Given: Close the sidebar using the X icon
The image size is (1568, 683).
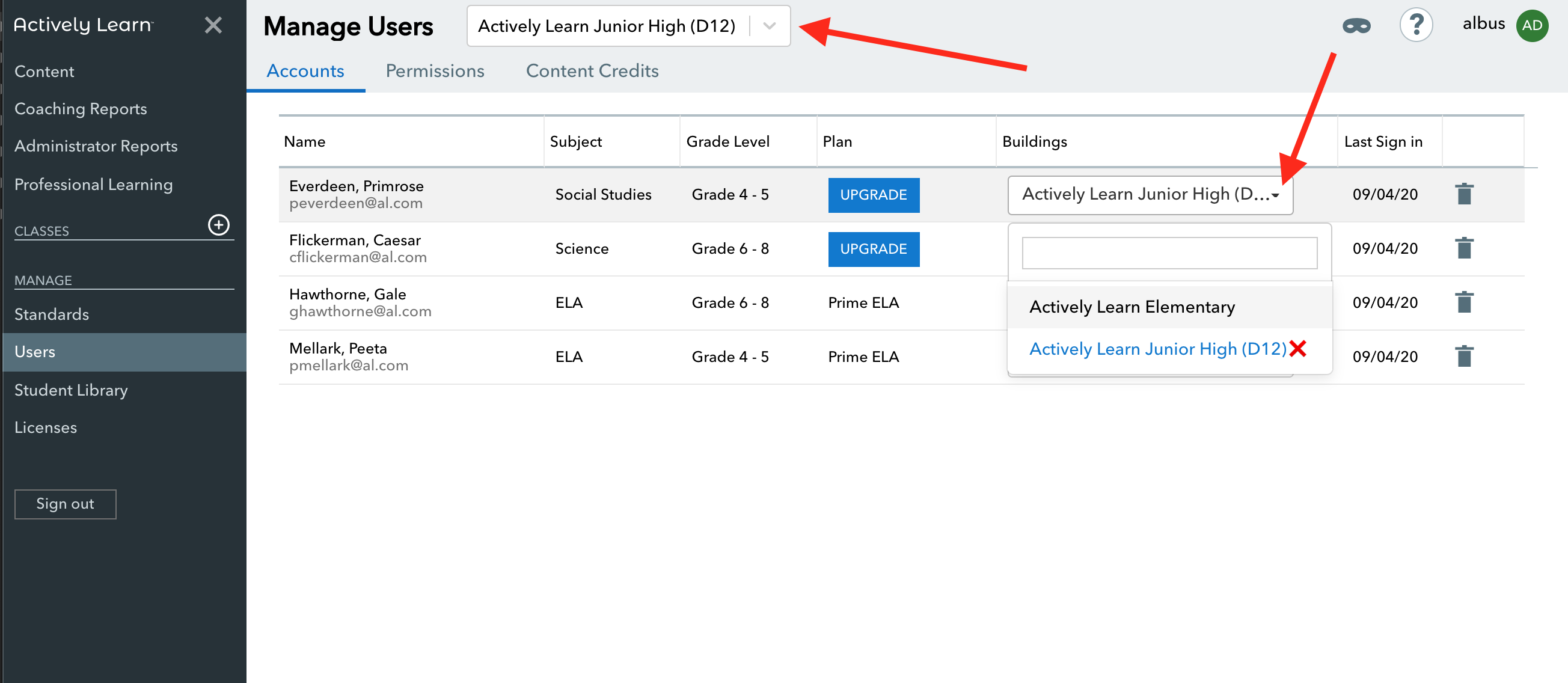Looking at the screenshot, I should pyautogui.click(x=212, y=26).
